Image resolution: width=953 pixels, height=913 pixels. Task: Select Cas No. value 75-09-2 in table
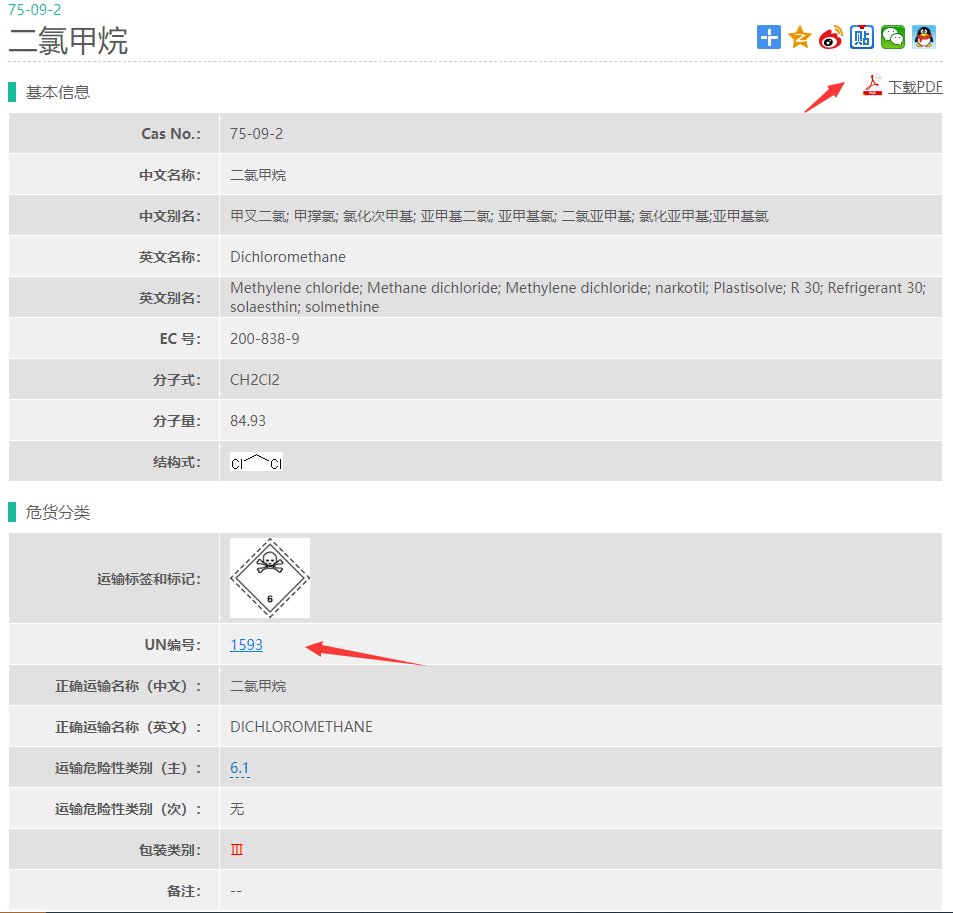[x=256, y=134]
